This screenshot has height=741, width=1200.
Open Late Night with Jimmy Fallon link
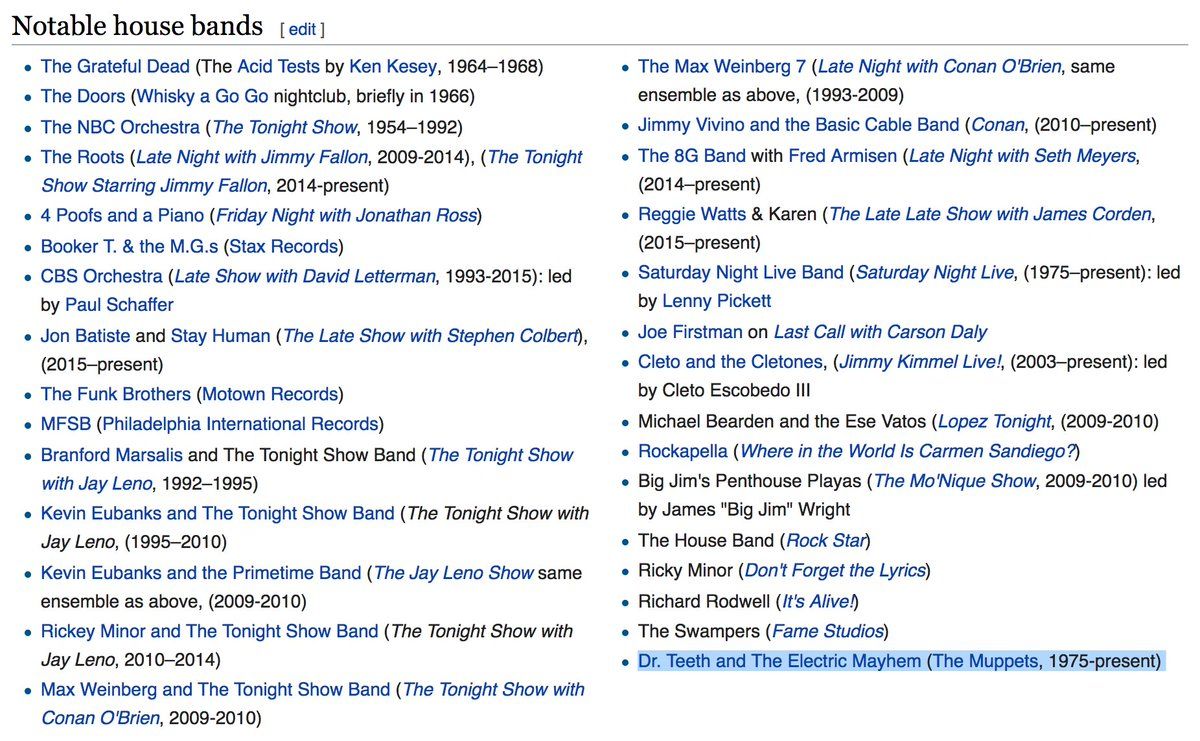click(x=252, y=157)
